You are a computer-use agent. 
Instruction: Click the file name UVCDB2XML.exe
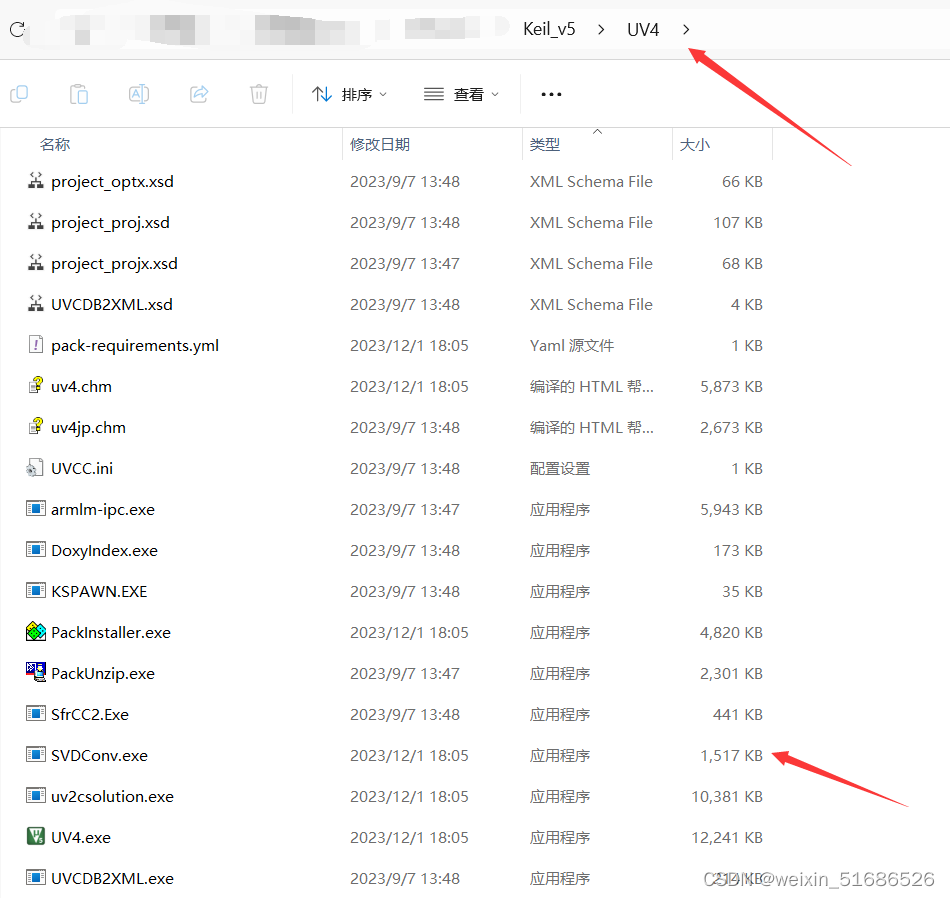tap(112, 879)
